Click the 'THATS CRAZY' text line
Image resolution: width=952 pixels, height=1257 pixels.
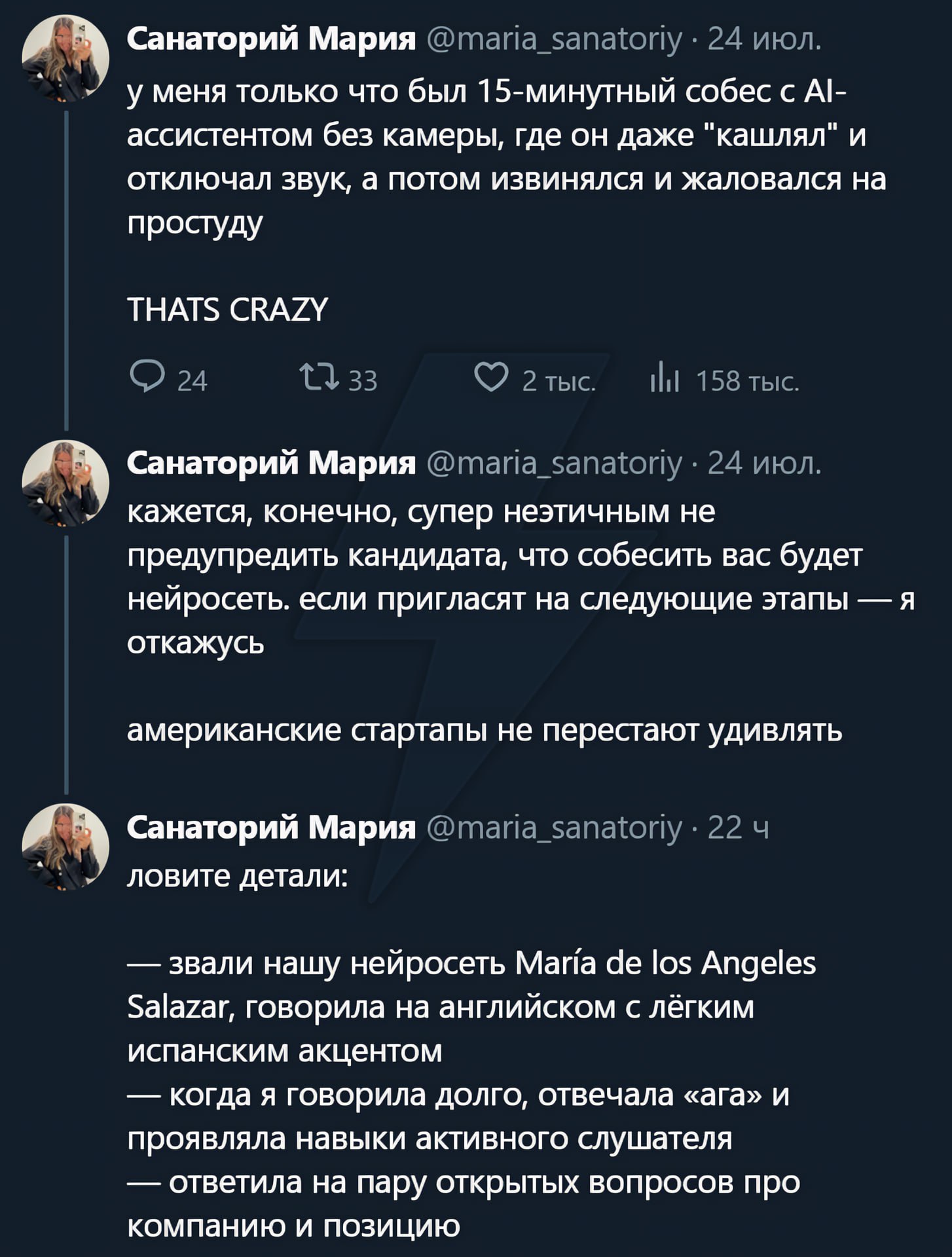227,310
